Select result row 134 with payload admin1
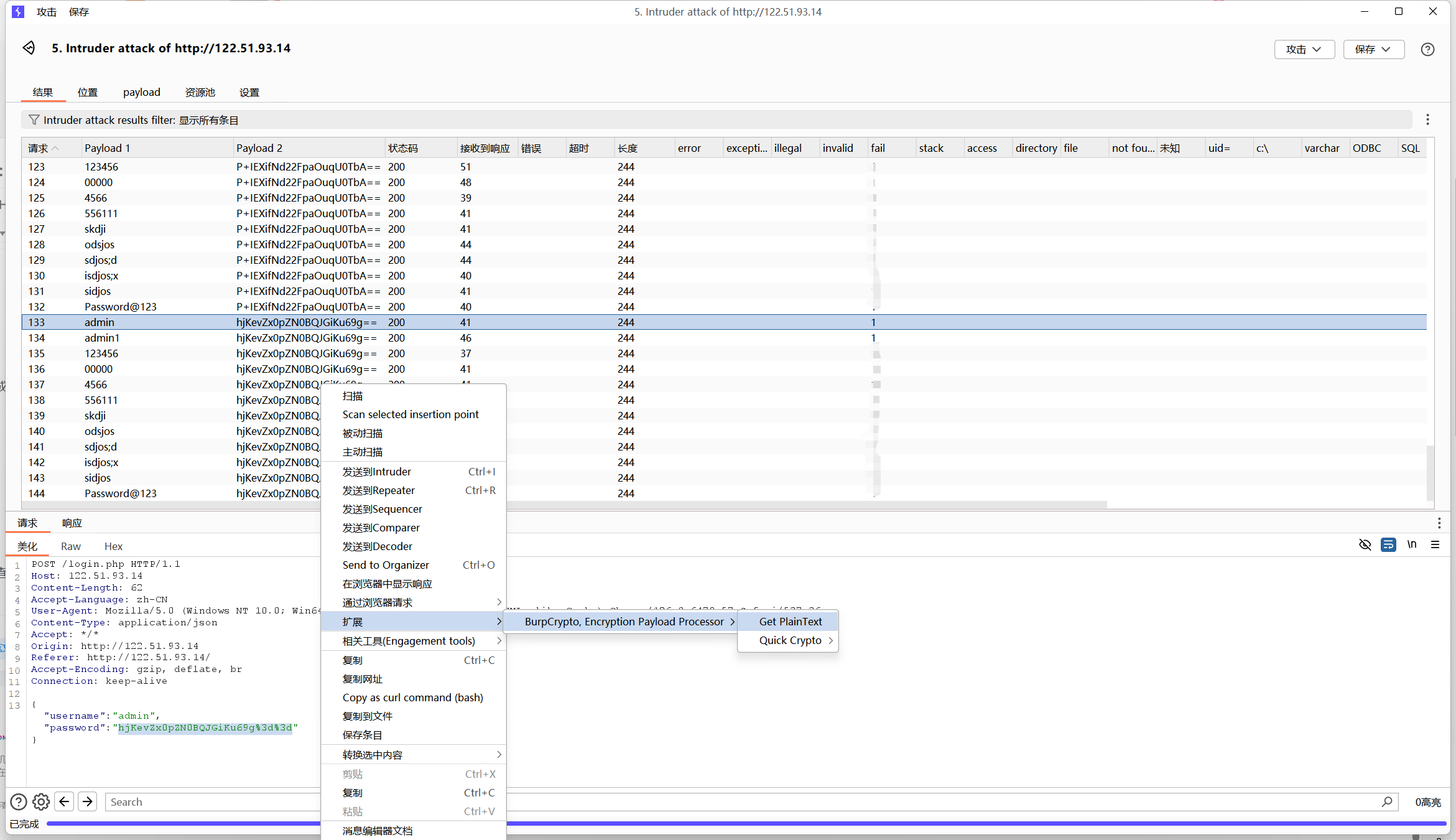This screenshot has width=1456, height=840. pyautogui.click(x=725, y=337)
